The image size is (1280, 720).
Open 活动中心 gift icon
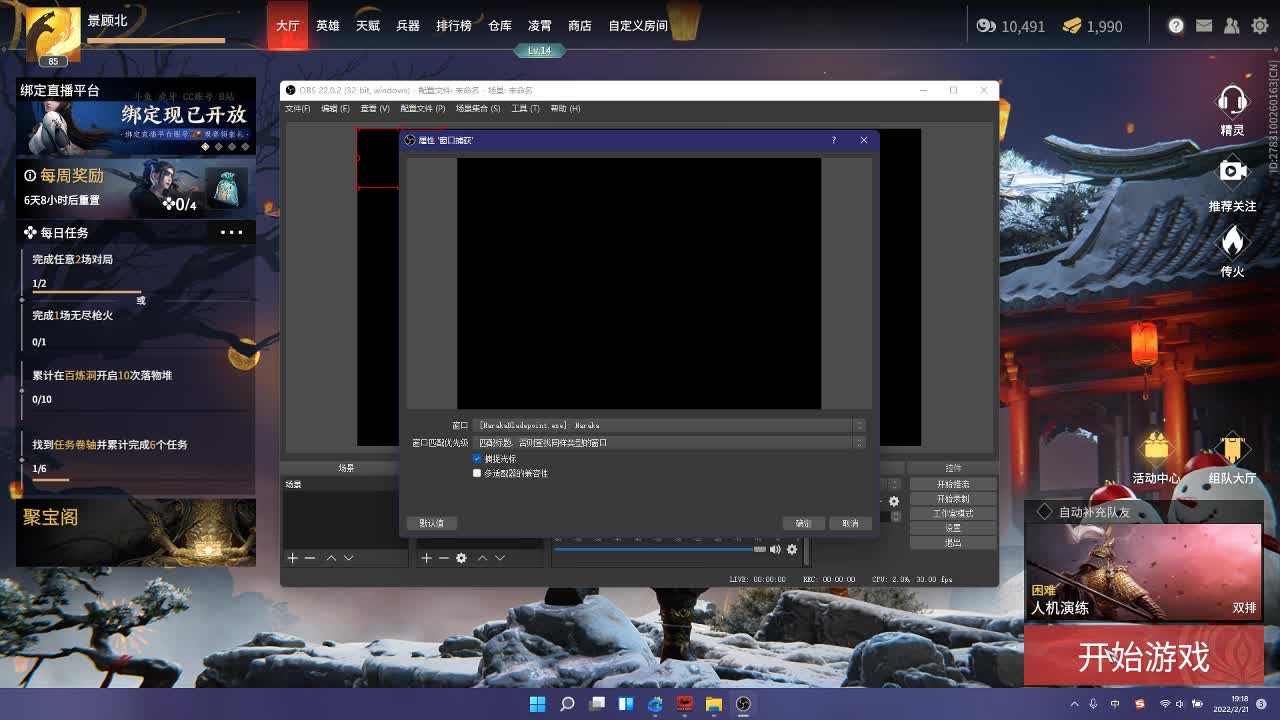coord(1156,448)
